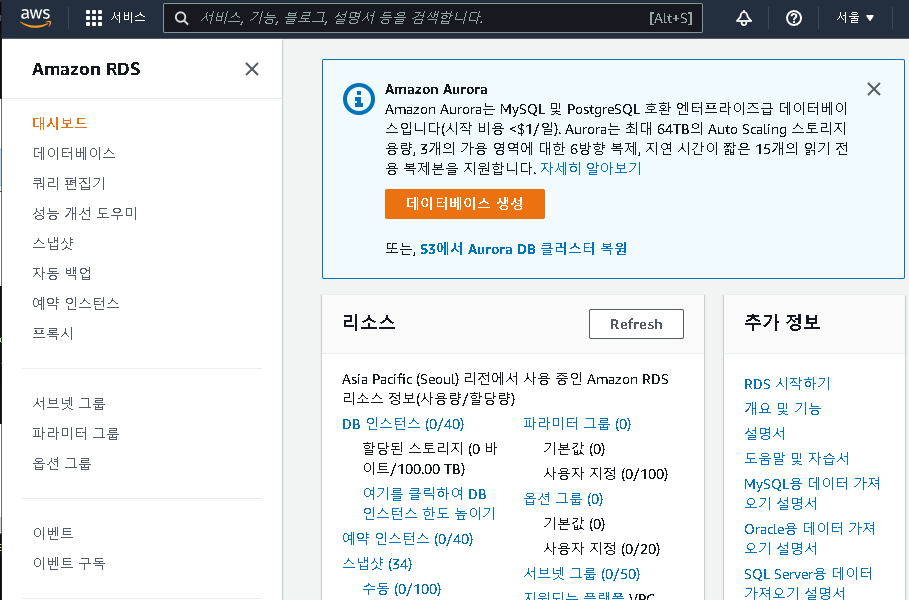909x600 pixels.
Task: Click 사용자 지정 (0/100) text
Action: click(x=605, y=474)
